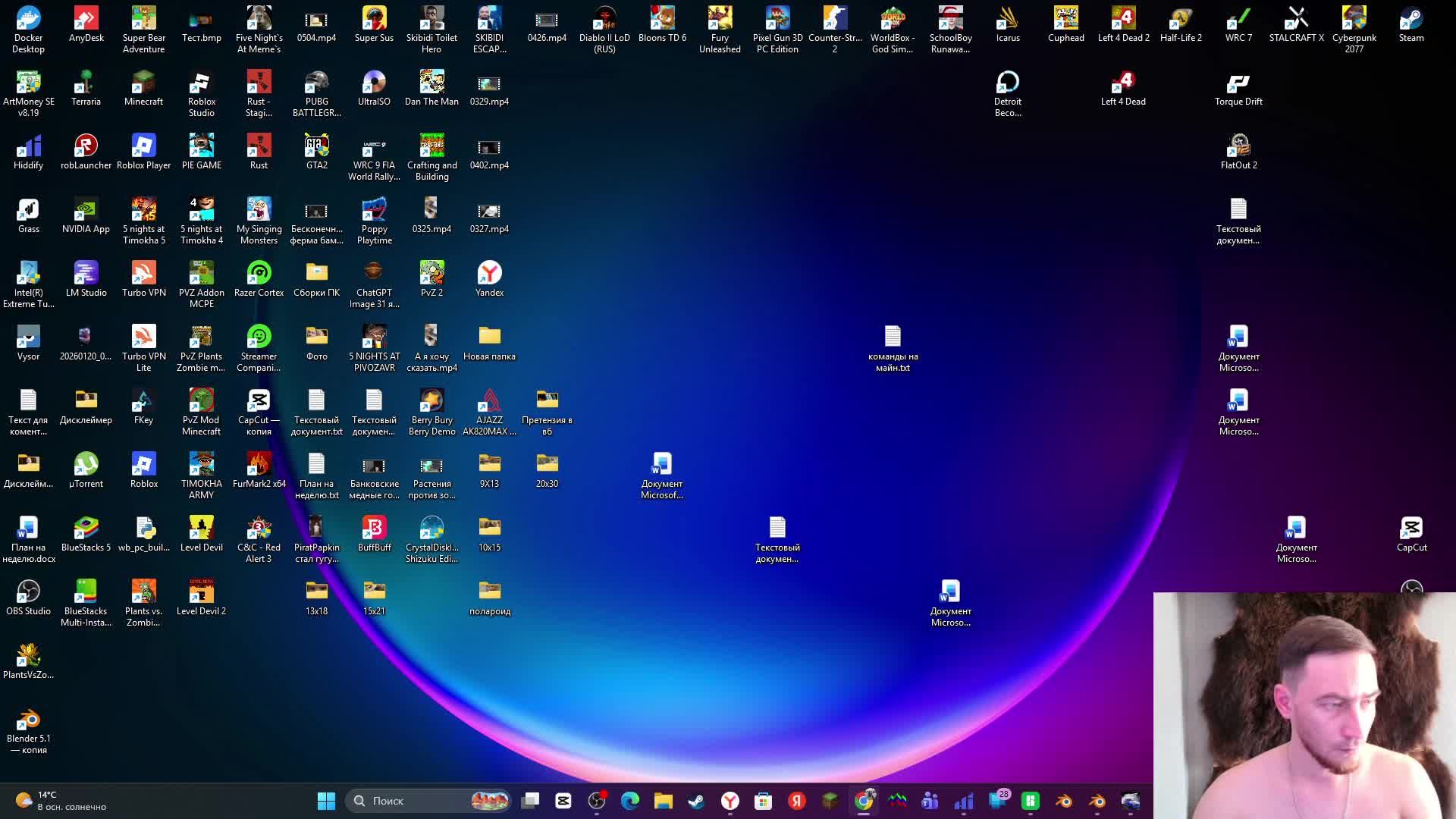Open Google Chrome from the taskbar
Viewport: 1456px width, 819px height.
pyautogui.click(x=864, y=801)
